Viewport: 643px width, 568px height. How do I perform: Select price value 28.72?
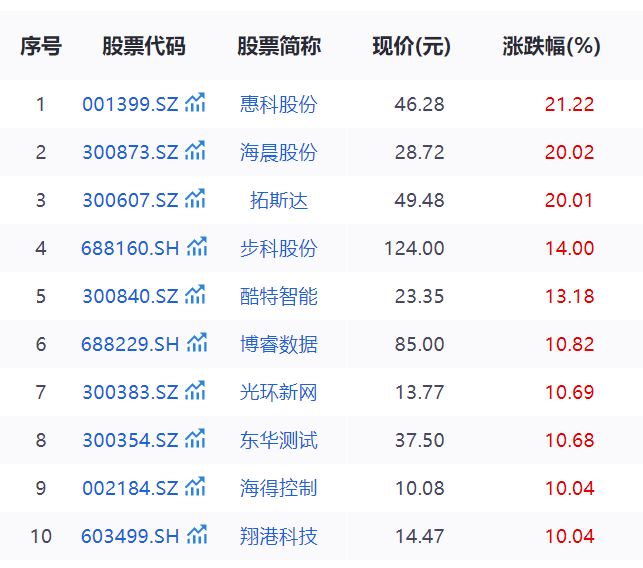420,152
